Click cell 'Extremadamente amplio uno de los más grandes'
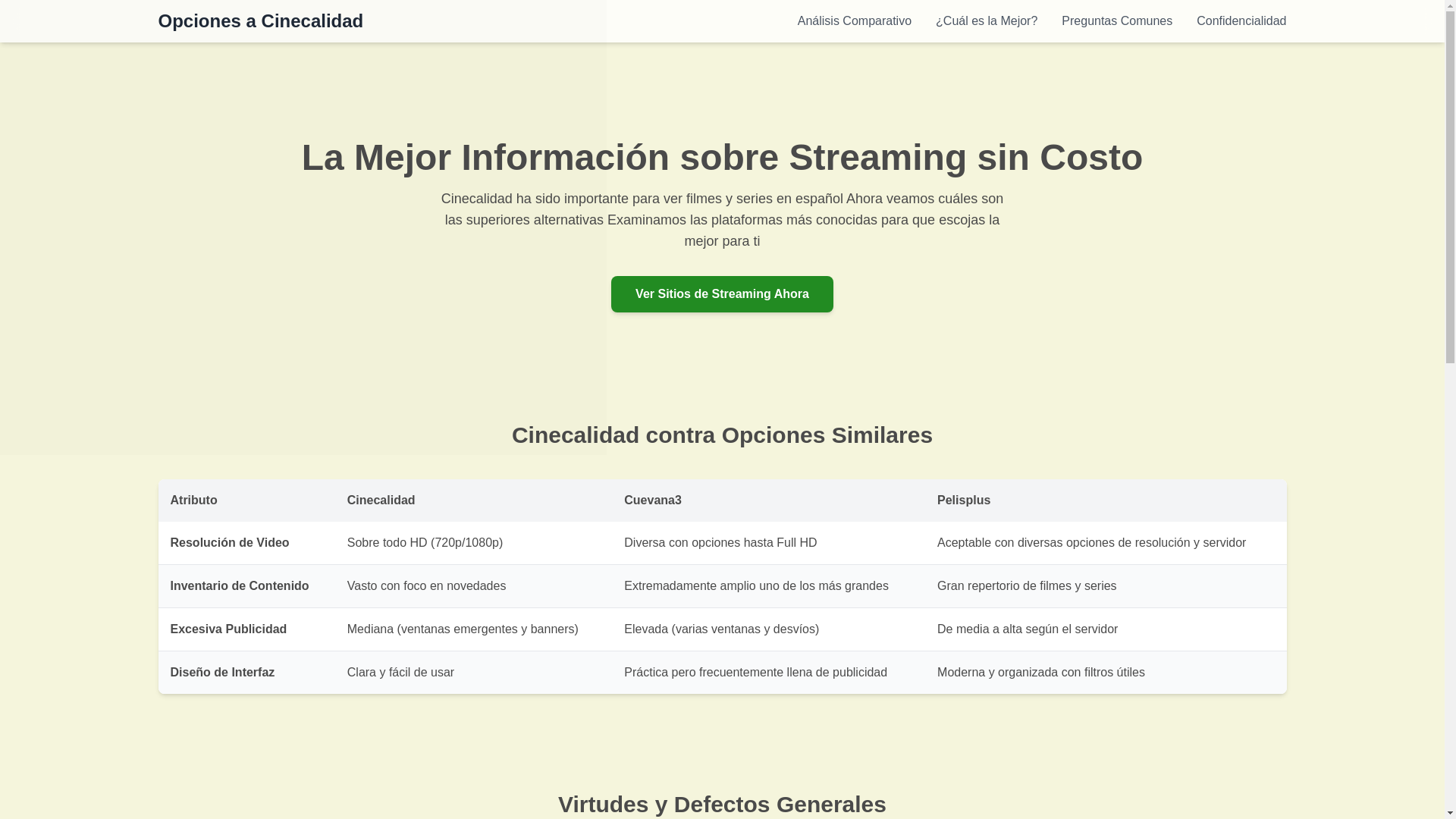The image size is (1456, 819). click(768, 586)
